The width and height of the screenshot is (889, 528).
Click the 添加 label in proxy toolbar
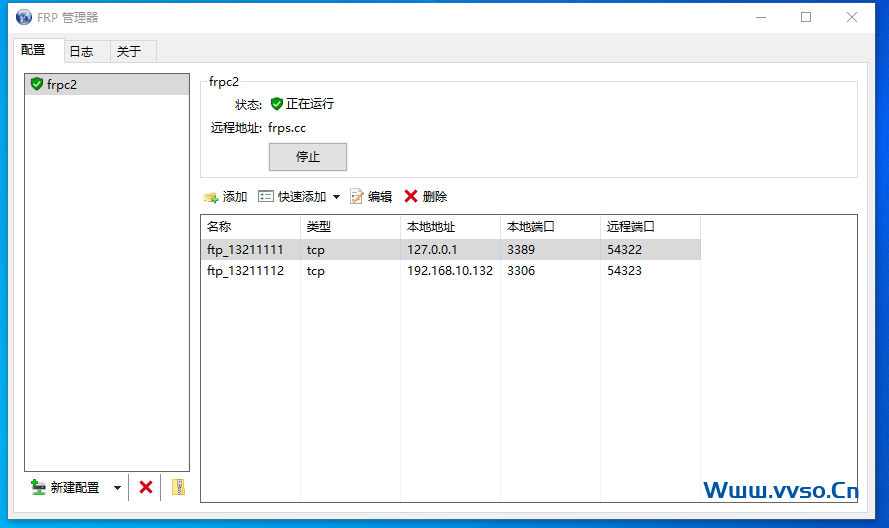coord(235,197)
